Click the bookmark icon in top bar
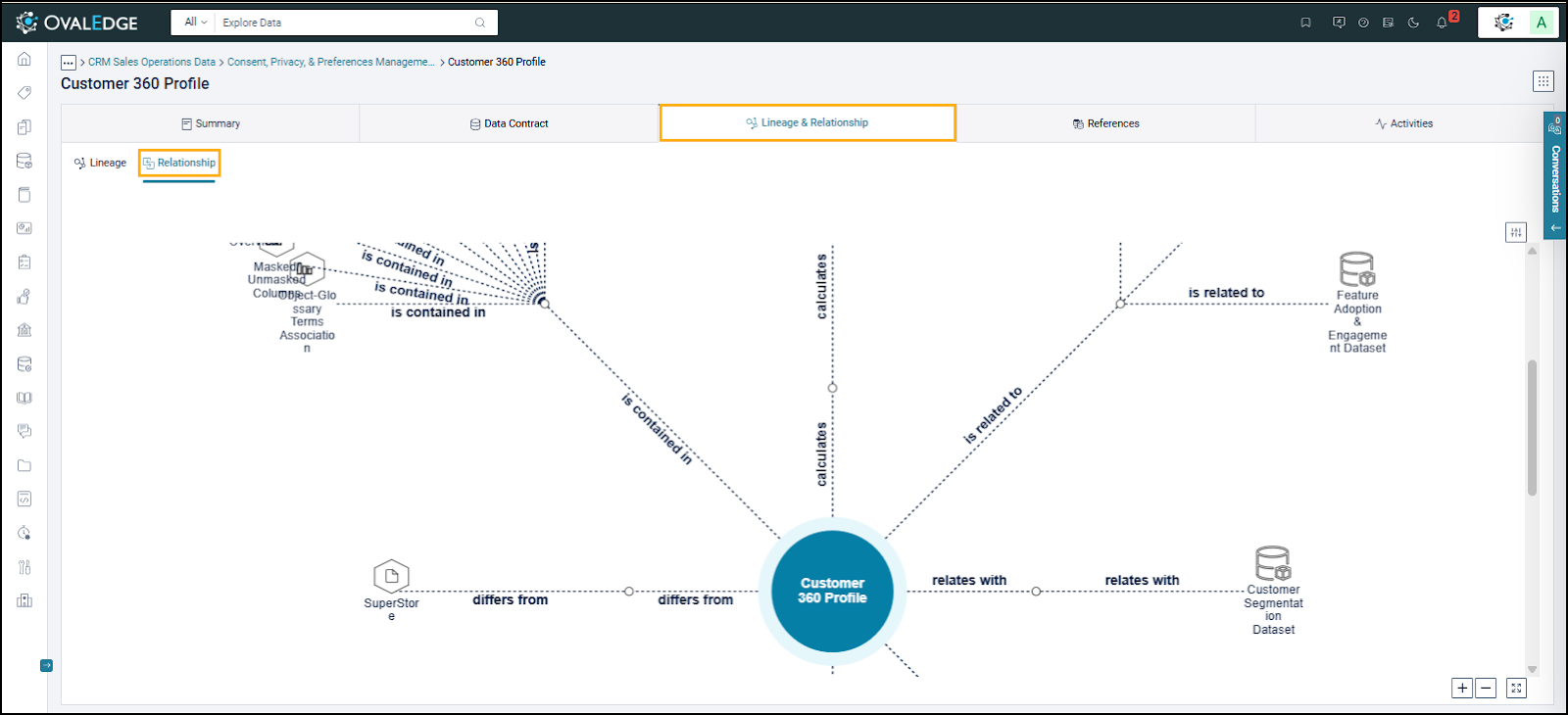This screenshot has height=715, width=1568. 1305,23
